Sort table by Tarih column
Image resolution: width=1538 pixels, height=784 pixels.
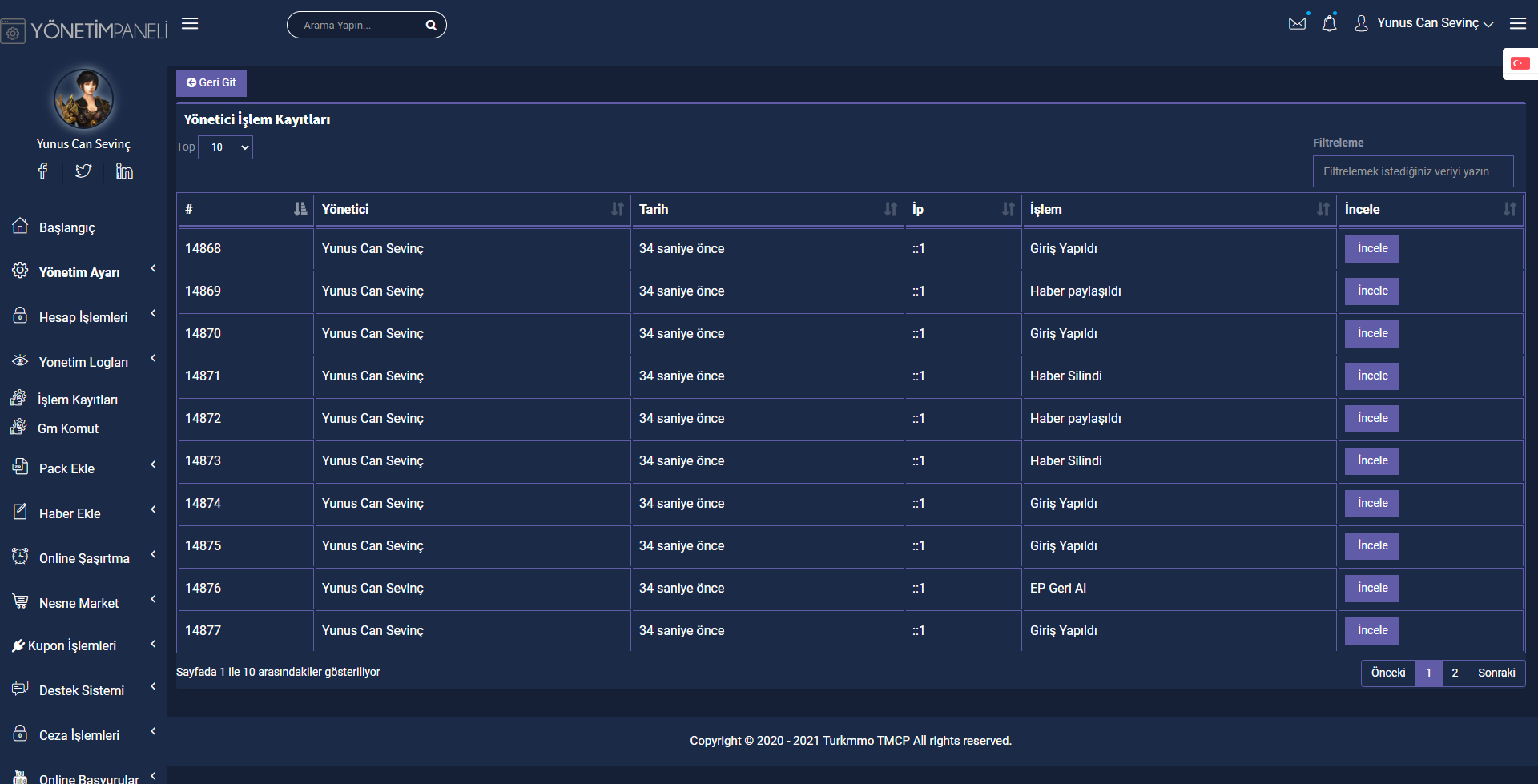pos(767,209)
